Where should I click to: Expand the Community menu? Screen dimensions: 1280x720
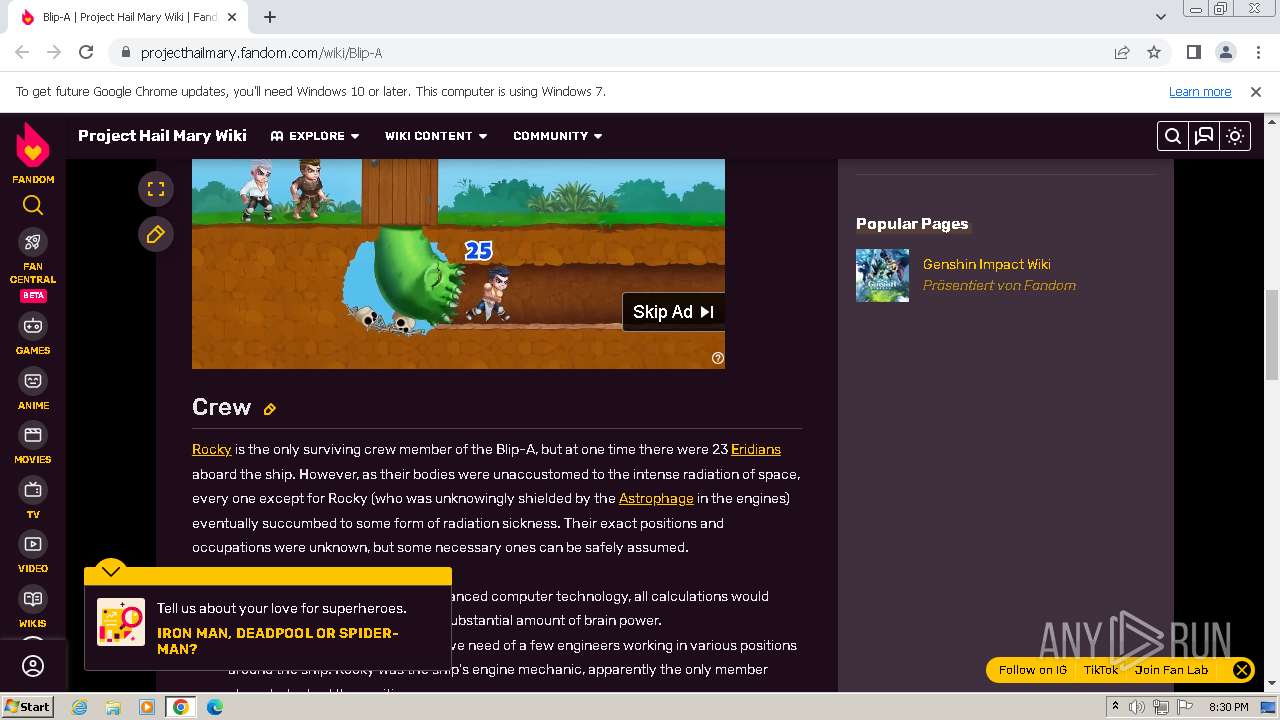coord(558,136)
